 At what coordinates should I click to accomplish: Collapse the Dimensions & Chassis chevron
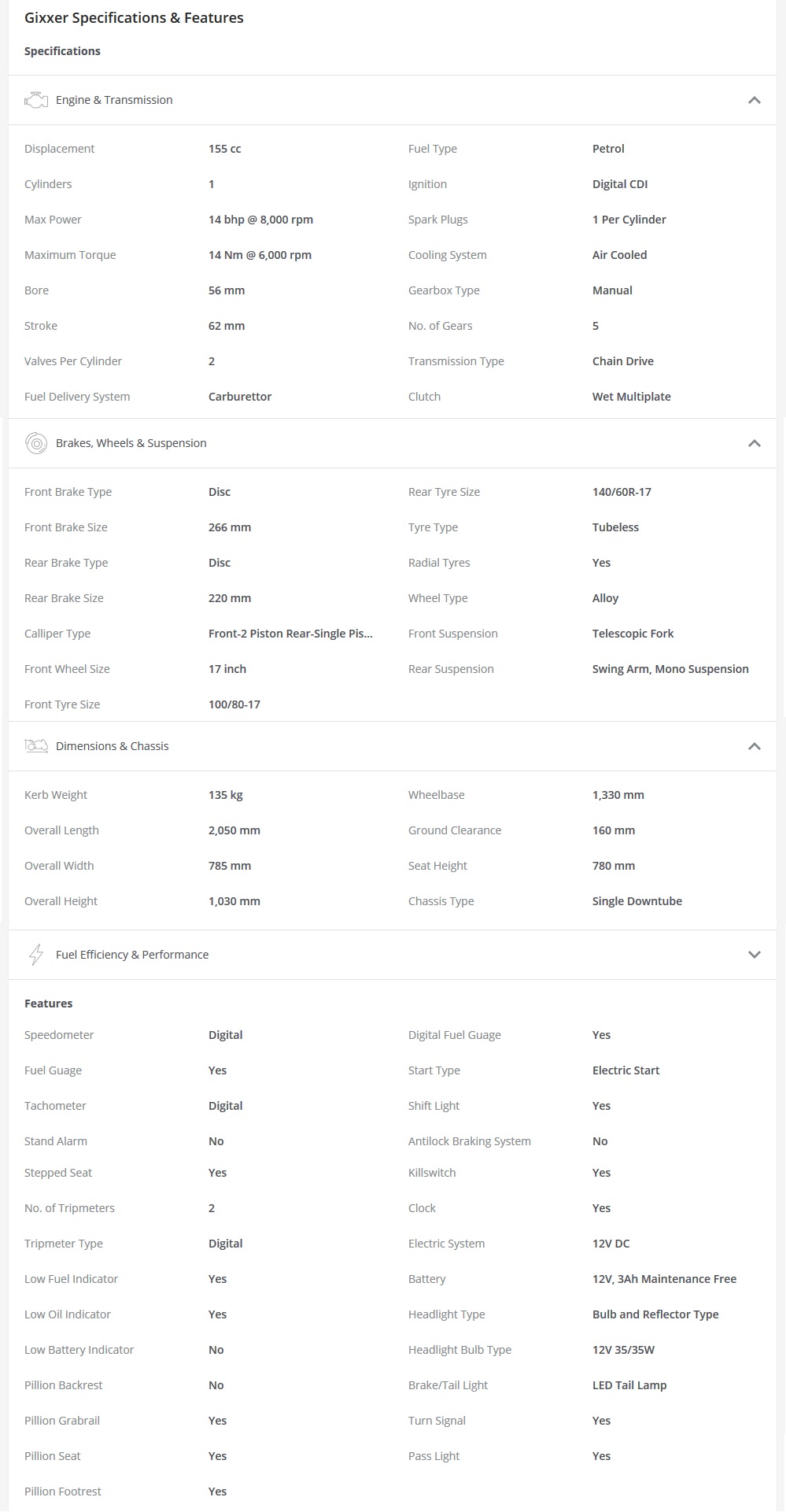(754, 746)
